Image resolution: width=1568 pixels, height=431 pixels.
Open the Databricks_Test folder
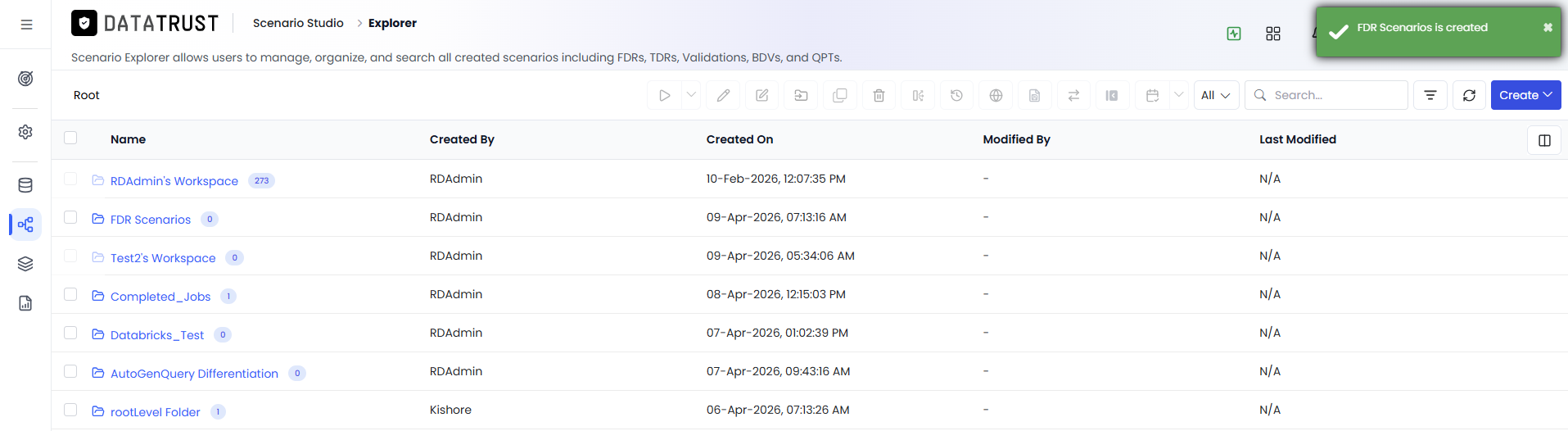[157, 335]
